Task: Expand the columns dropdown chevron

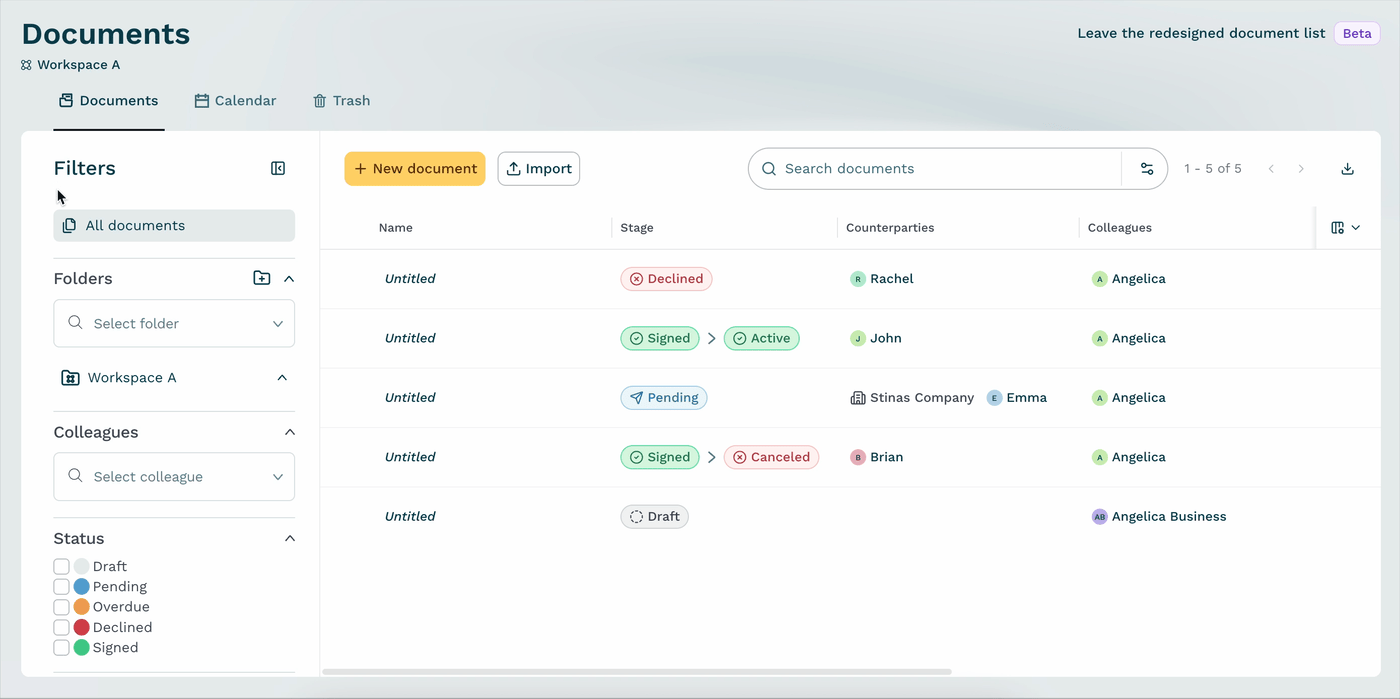Action: coord(1356,228)
